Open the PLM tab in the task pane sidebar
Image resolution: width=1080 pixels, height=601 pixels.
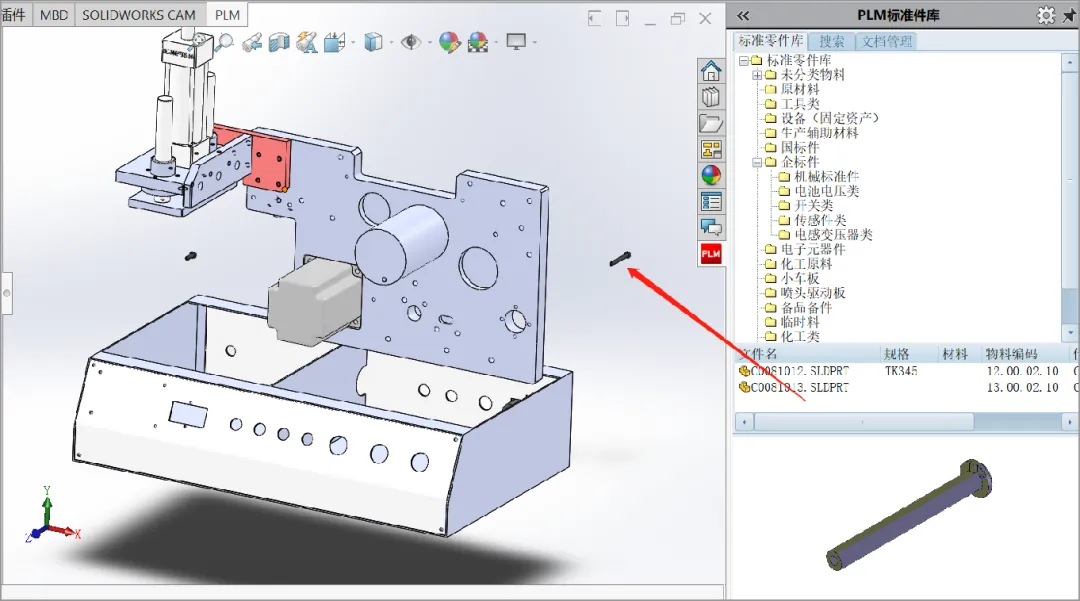pos(711,254)
